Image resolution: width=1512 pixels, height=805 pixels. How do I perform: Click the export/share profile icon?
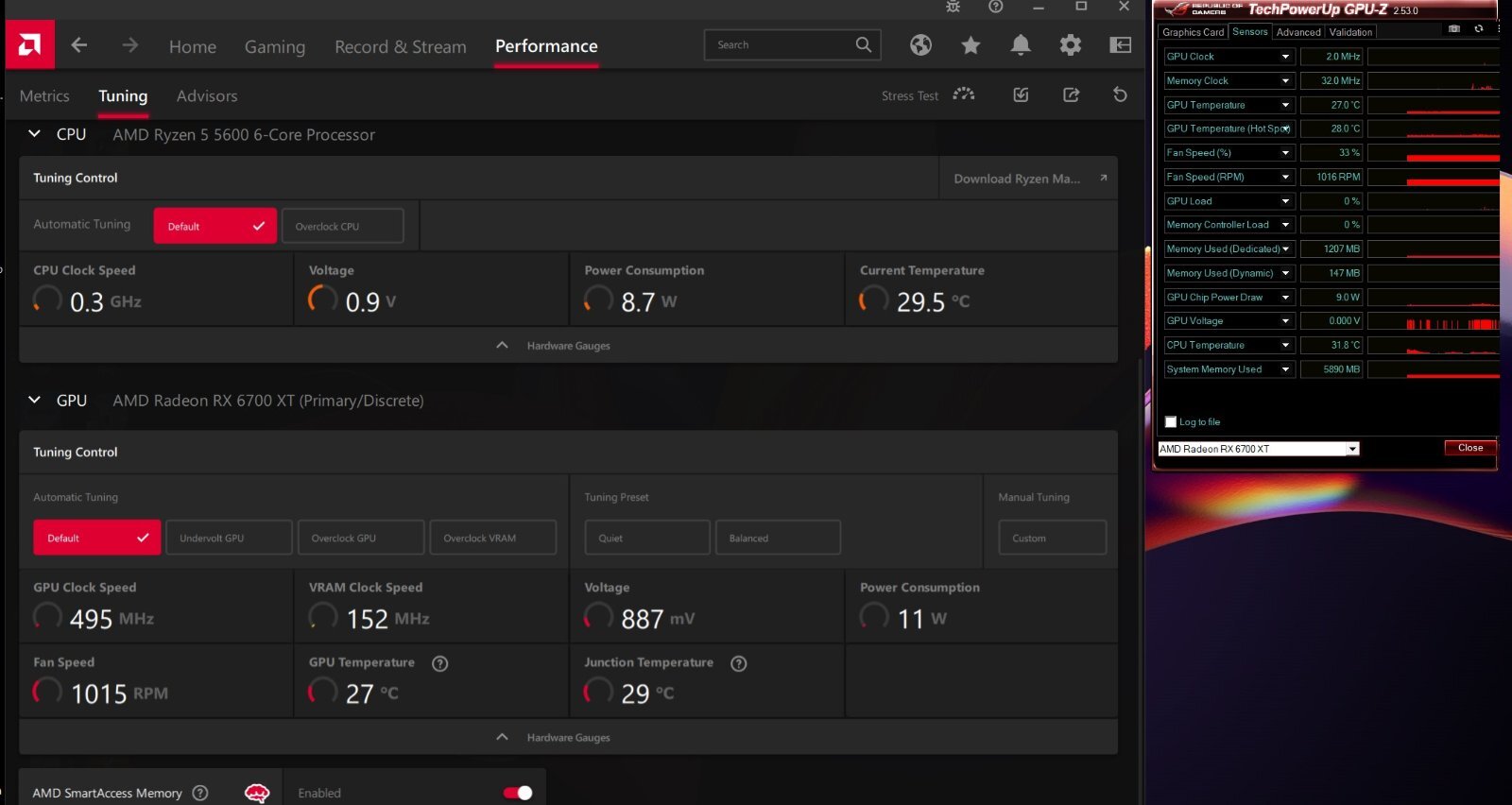[x=1071, y=94]
